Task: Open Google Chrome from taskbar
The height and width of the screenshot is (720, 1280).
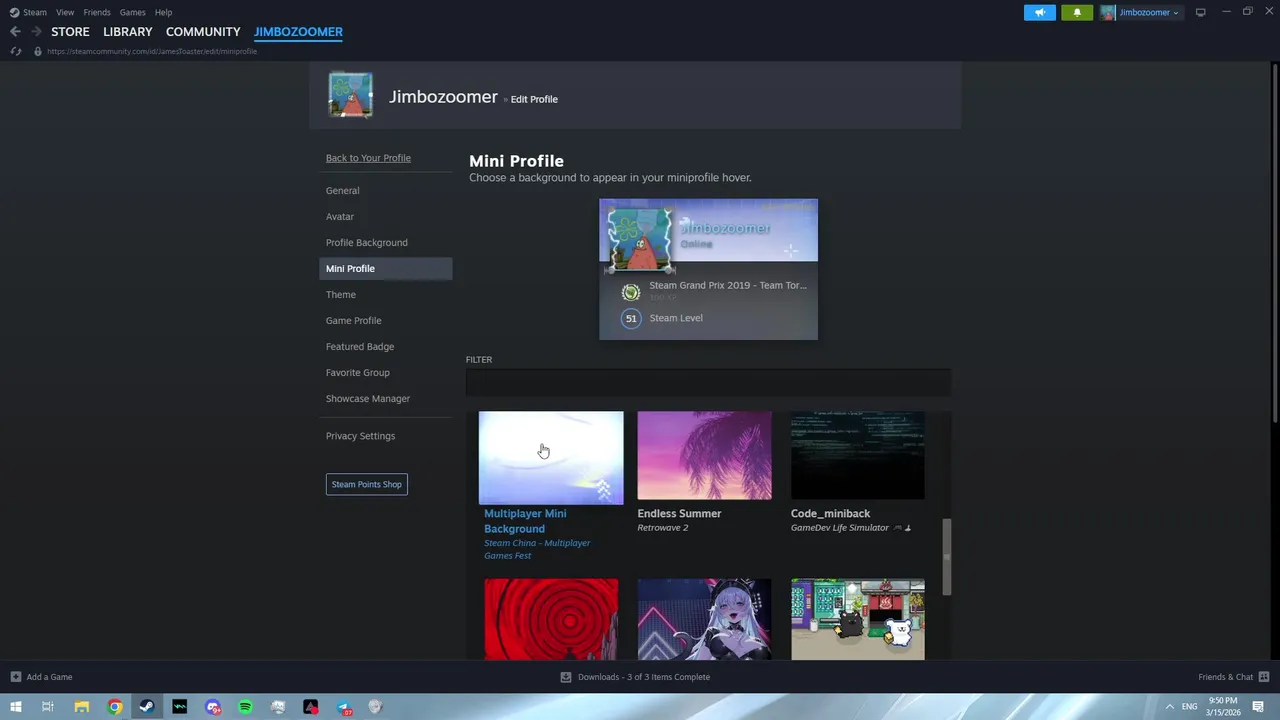Action: pos(115,707)
